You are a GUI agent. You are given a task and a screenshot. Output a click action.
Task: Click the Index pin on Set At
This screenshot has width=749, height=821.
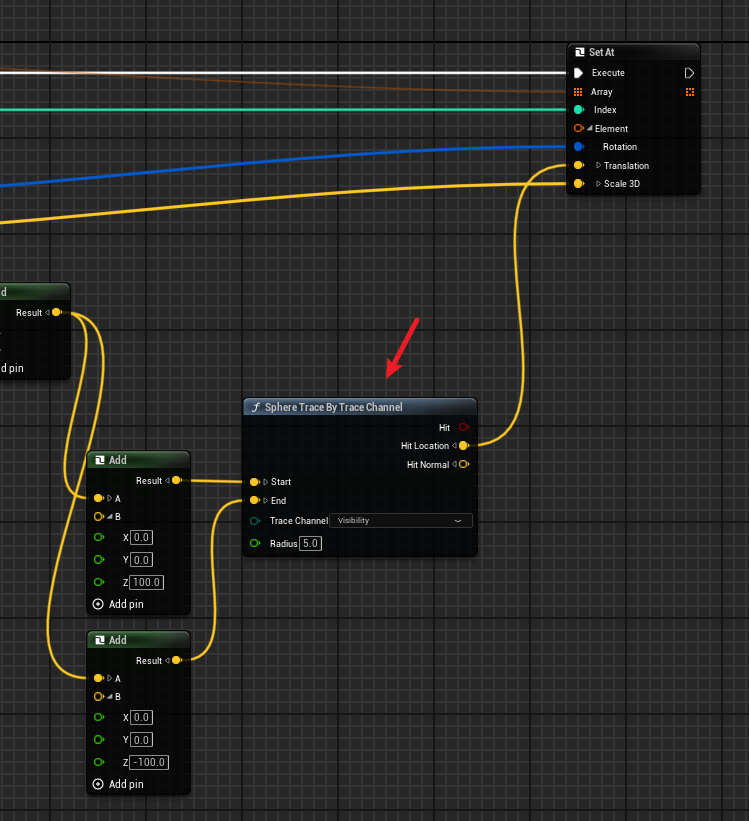(579, 109)
